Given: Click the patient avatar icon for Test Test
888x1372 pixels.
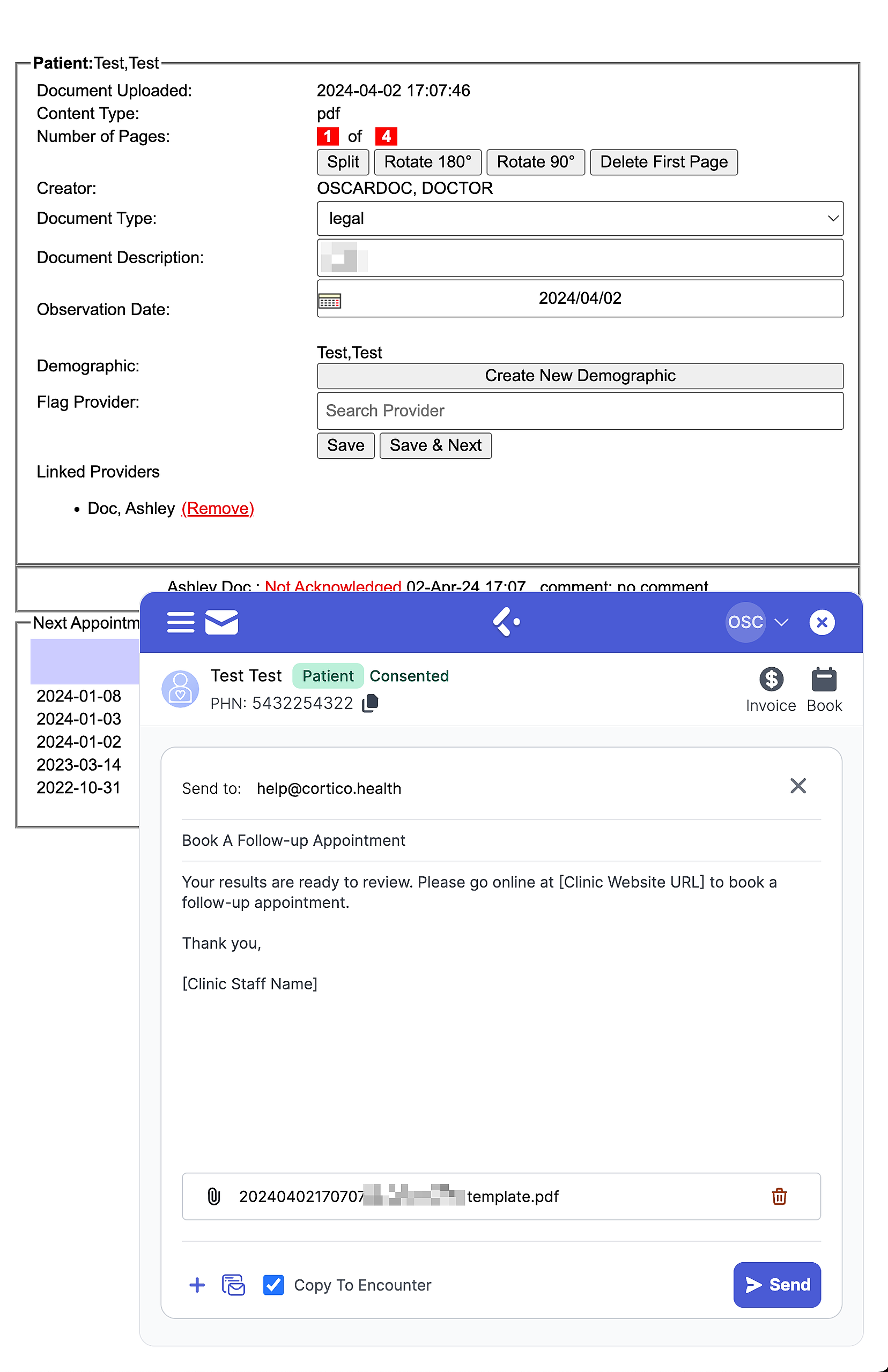Looking at the screenshot, I should 180,689.
